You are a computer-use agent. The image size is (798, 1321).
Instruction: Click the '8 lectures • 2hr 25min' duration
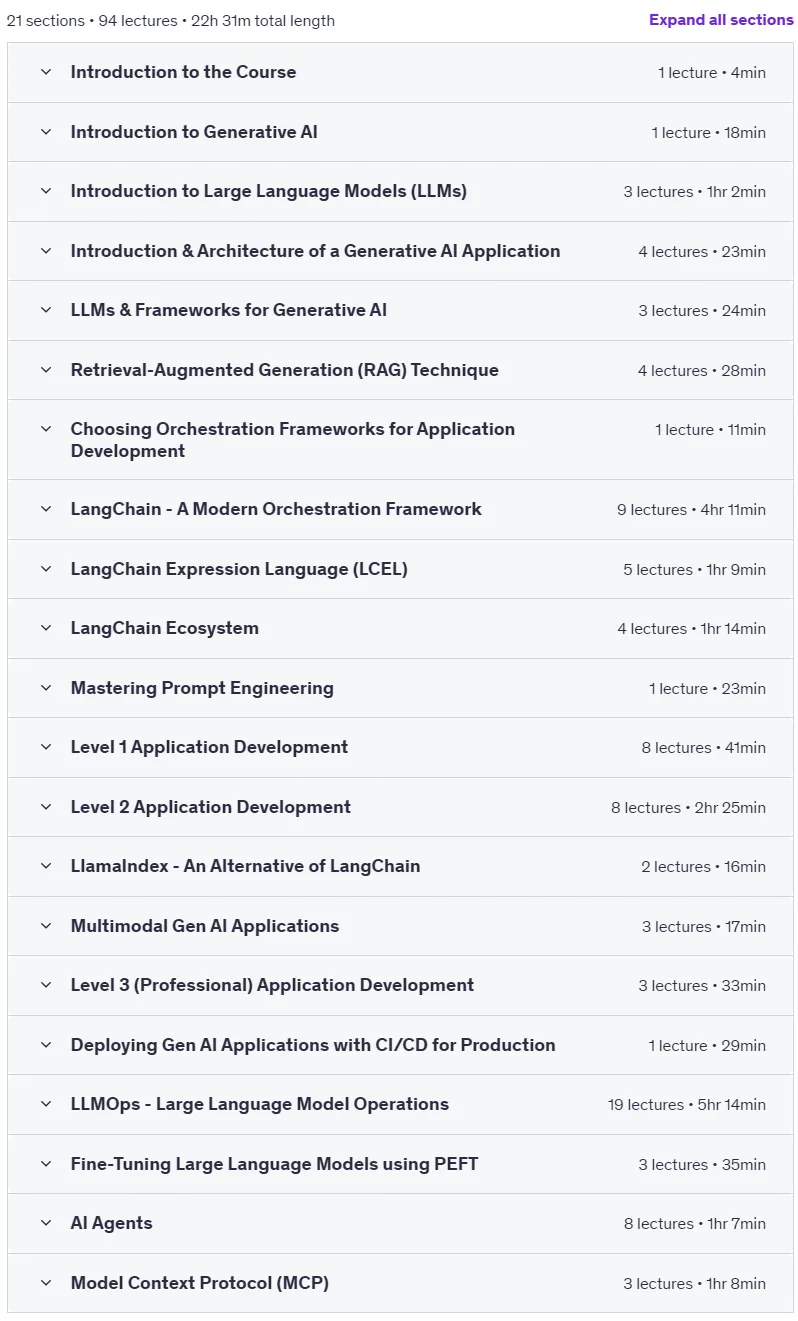click(689, 808)
